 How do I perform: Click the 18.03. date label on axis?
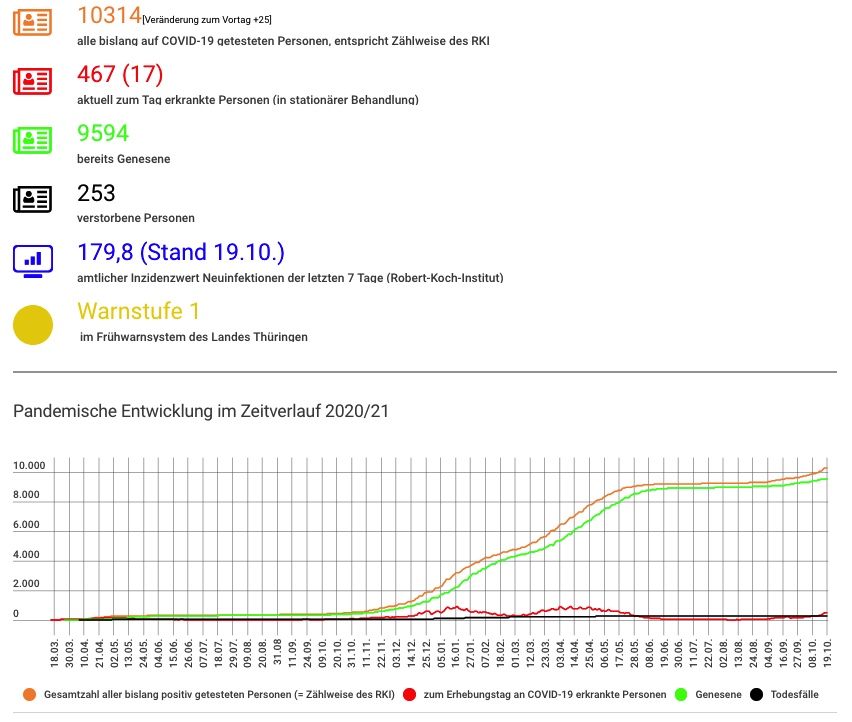click(x=54, y=654)
